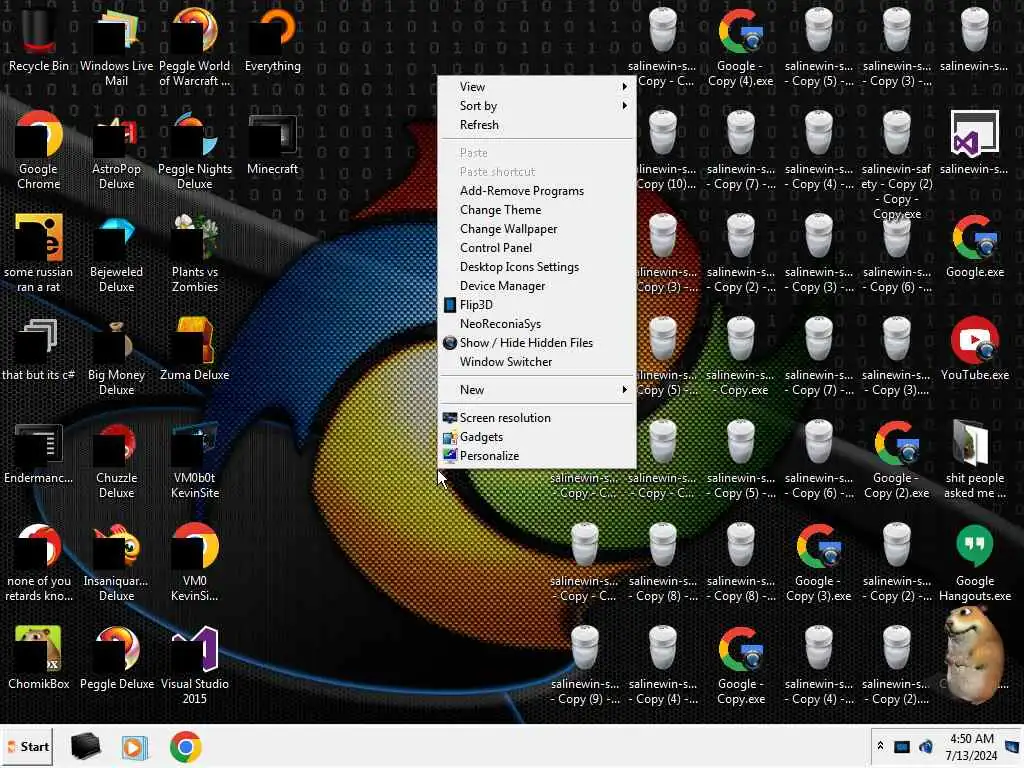Select Change Theme in context menu

click(x=537, y=210)
